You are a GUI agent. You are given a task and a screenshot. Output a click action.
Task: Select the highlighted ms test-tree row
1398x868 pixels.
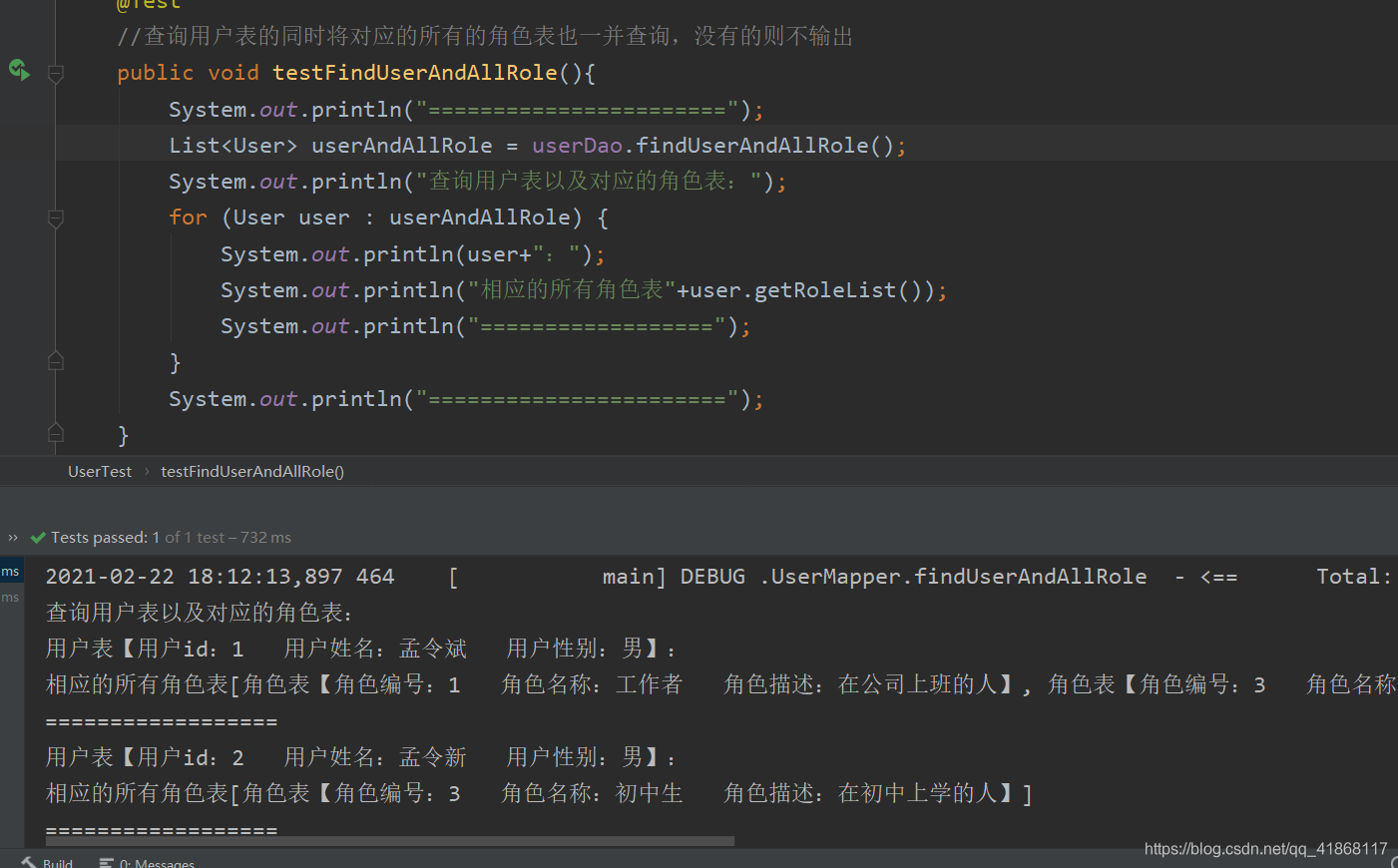pyautogui.click(x=11, y=571)
